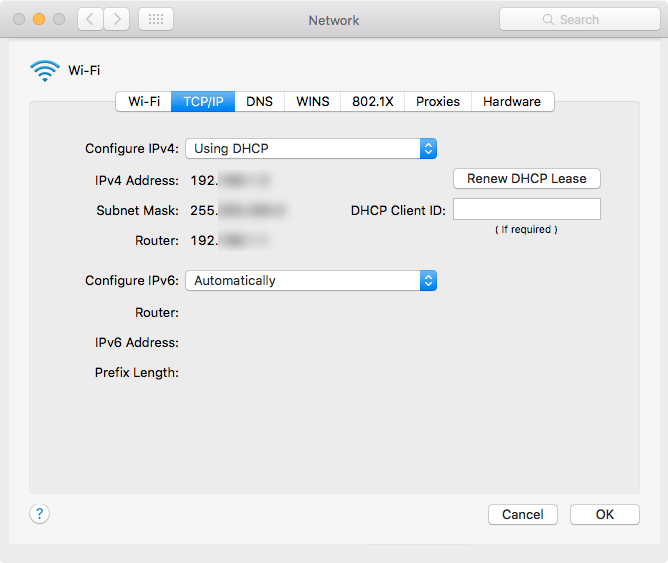Show all preferences grid icon

(x=156, y=19)
